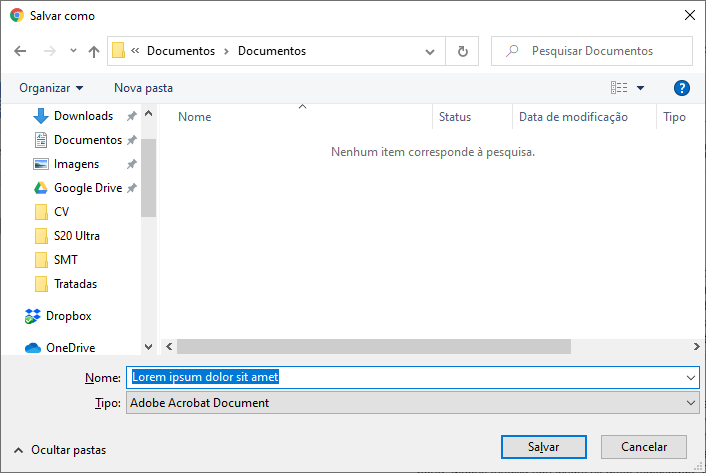The image size is (706, 473).
Task: Click the Pesquisar Documentos search box
Action: [600, 51]
